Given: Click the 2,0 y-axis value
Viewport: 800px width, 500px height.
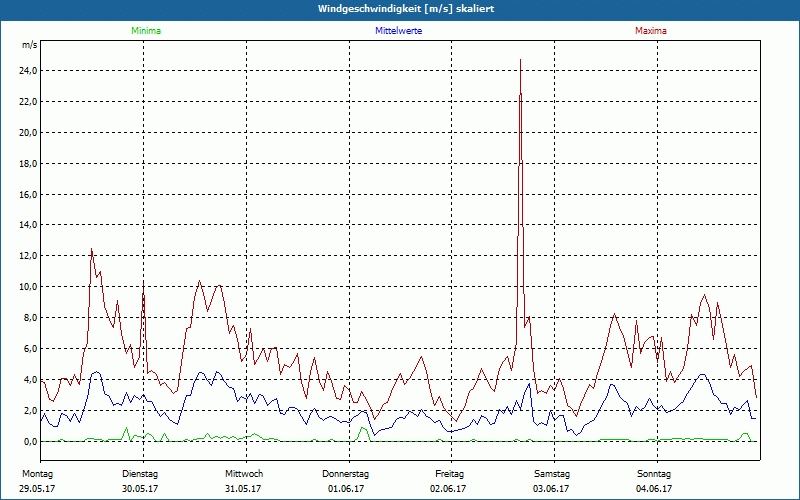Looking at the screenshot, I should click(x=30, y=411).
